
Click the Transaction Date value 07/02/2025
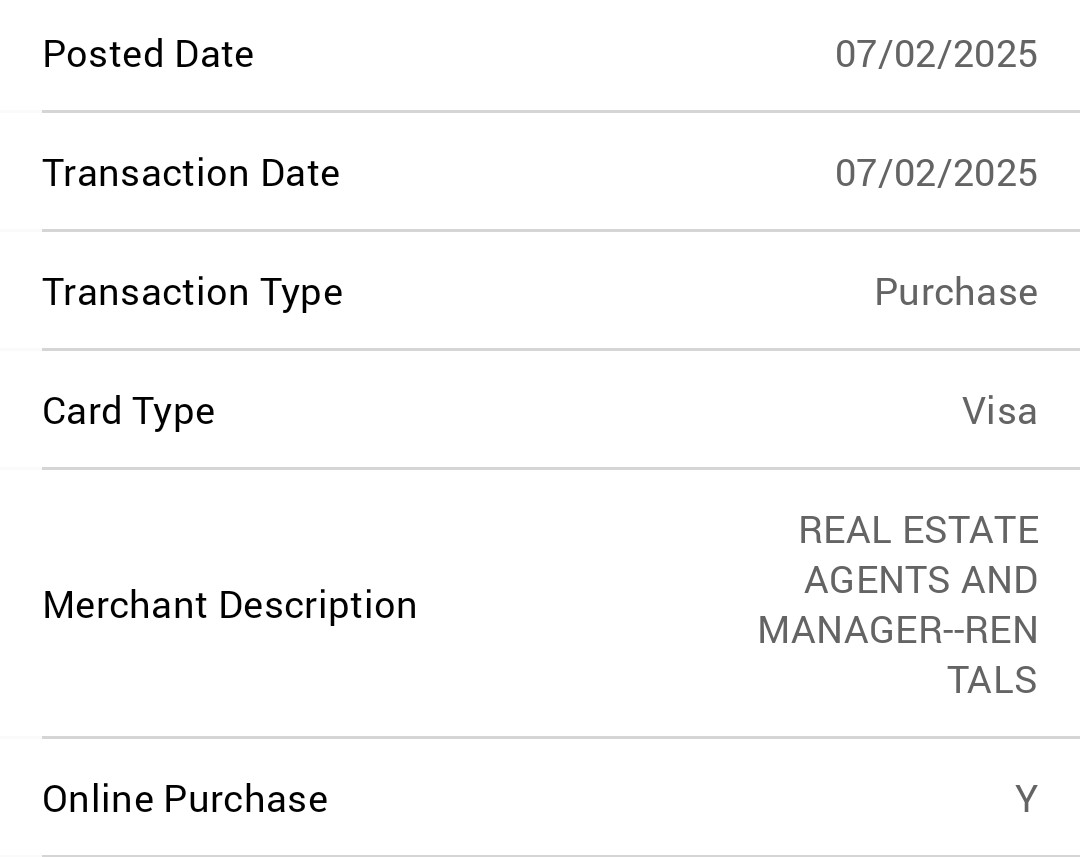(936, 173)
